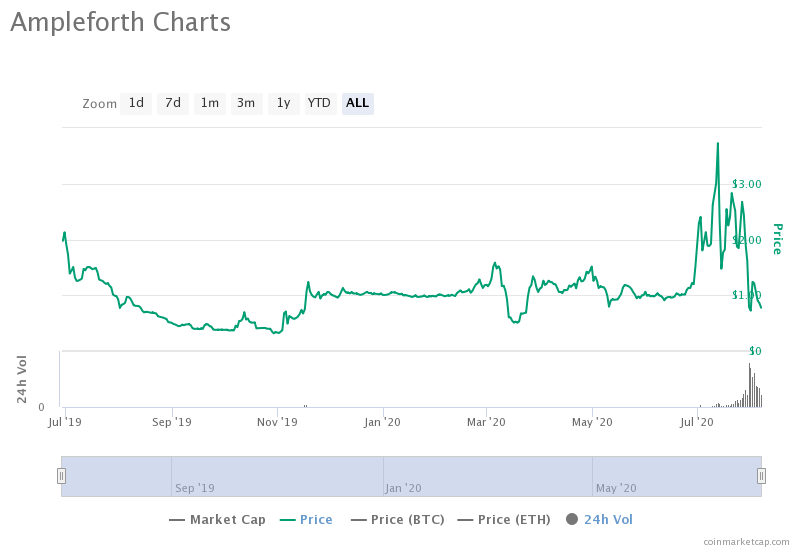Switch zoom range to 1y
Image resolution: width=800 pixels, height=550 pixels.
click(x=284, y=104)
